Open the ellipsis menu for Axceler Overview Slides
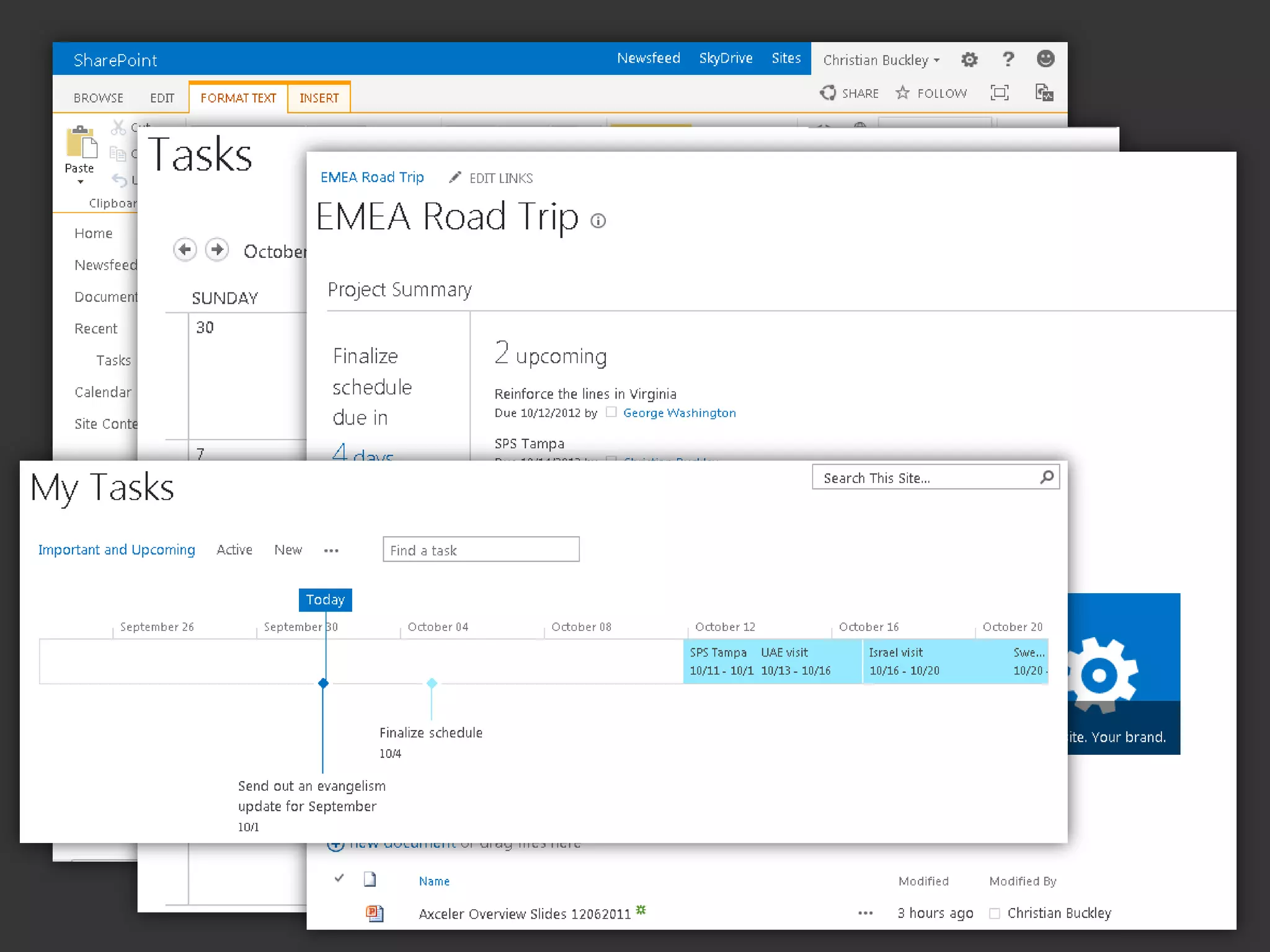Screen dimensions: 1270x952 click(866, 913)
